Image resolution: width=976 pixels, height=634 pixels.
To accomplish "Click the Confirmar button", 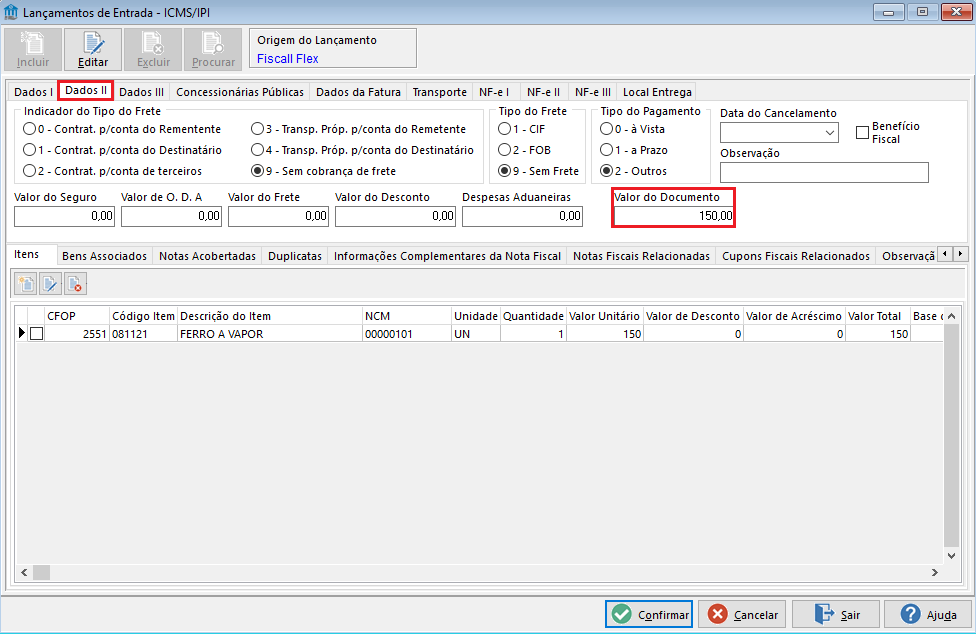I will [x=649, y=615].
